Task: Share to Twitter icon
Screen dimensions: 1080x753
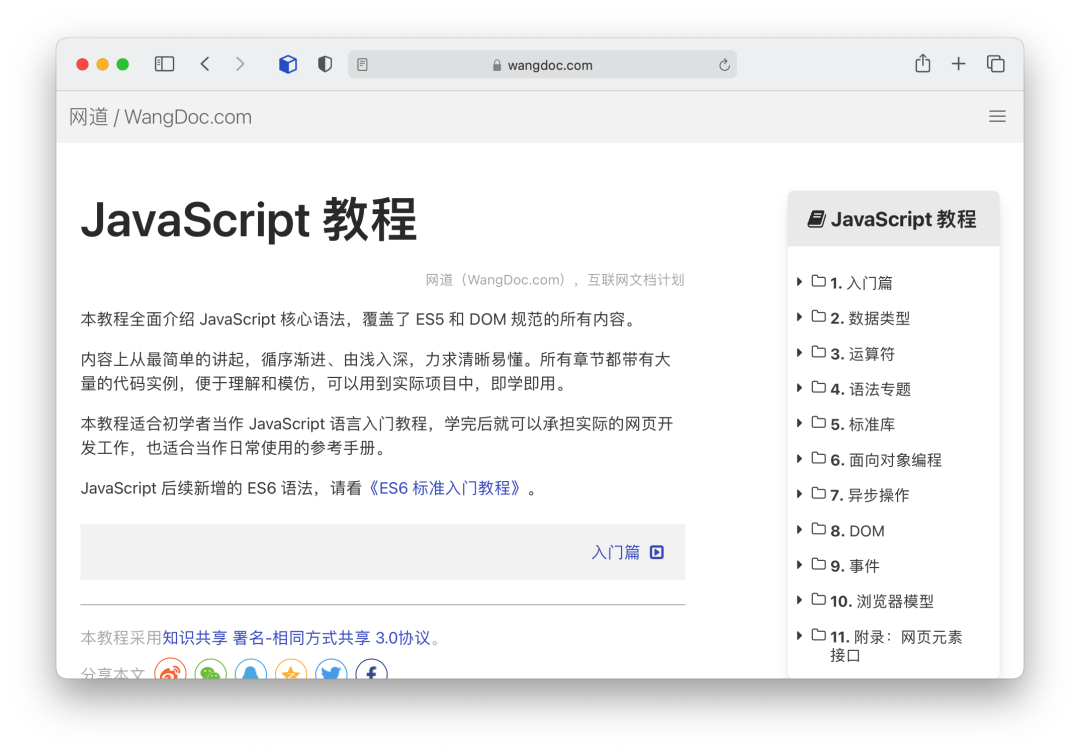Action: (x=331, y=671)
